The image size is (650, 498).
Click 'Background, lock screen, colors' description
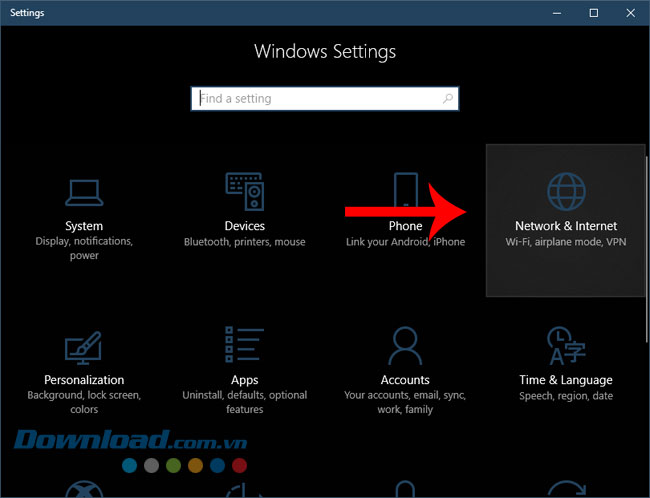[x=84, y=402]
